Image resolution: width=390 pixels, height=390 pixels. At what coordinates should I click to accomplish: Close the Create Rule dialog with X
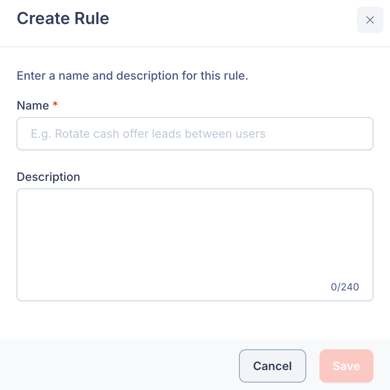click(370, 20)
